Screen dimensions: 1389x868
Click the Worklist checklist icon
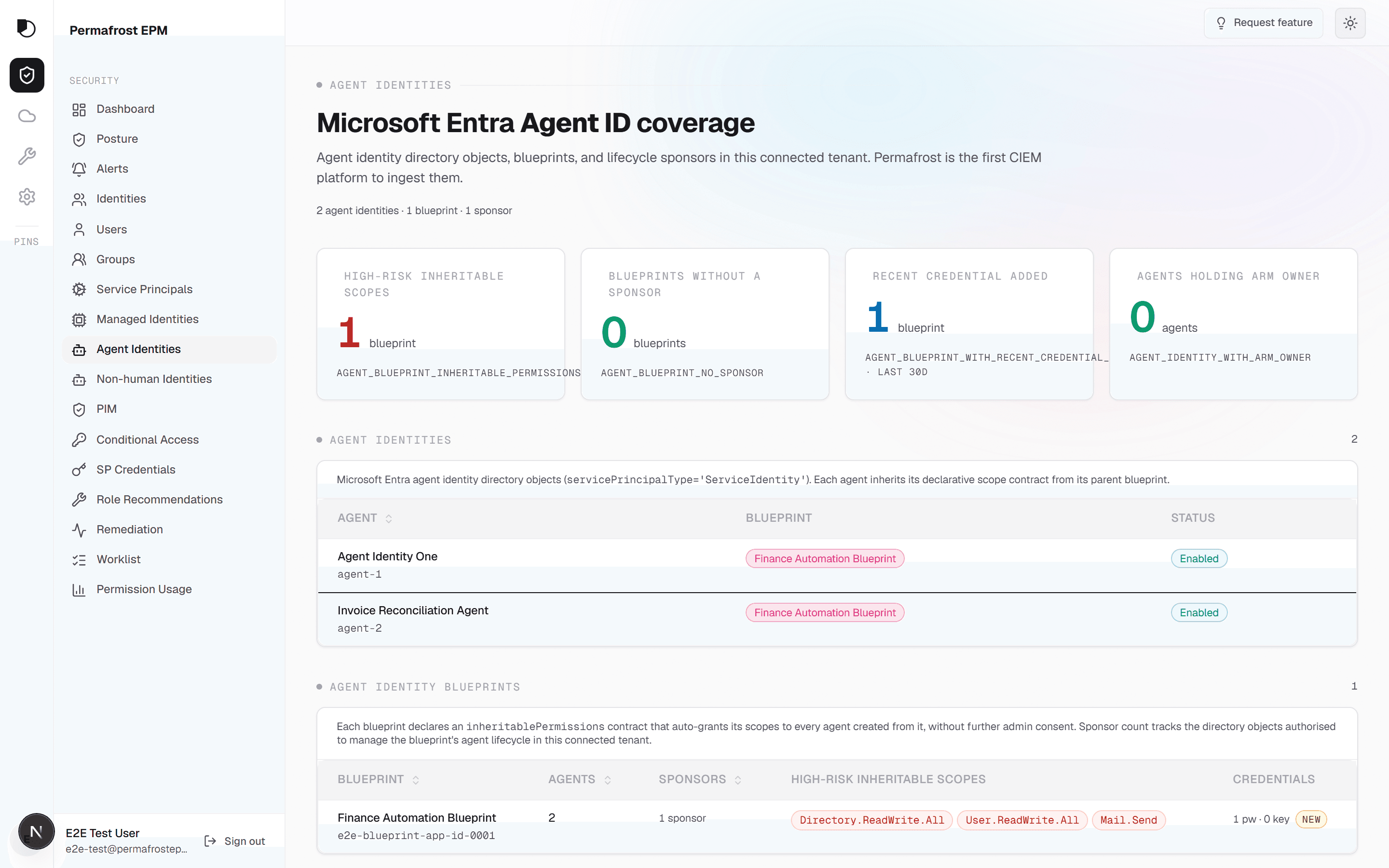coord(79,560)
